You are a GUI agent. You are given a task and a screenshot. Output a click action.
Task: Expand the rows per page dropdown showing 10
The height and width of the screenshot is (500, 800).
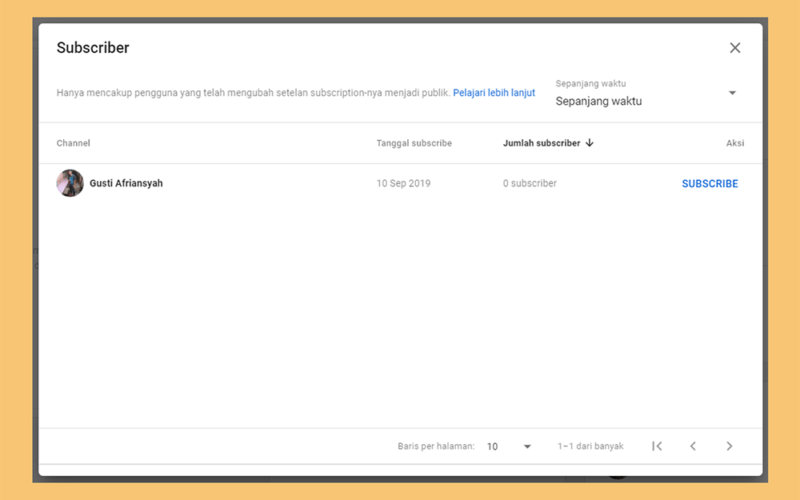[509, 446]
